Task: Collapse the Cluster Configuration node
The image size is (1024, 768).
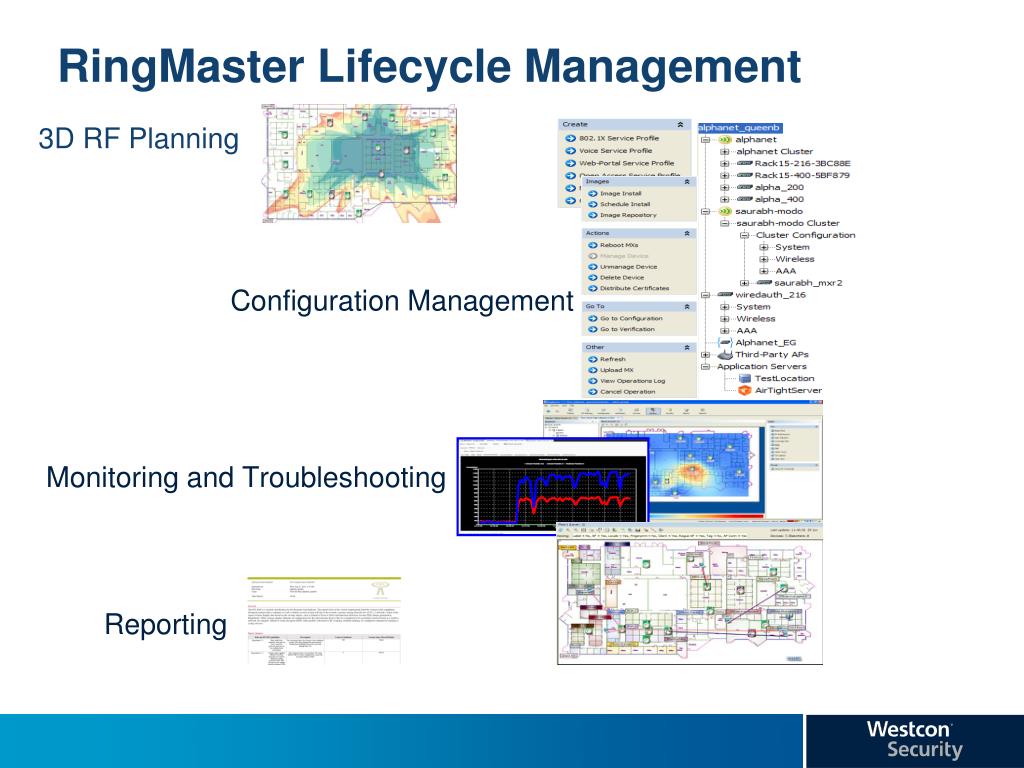Action: pos(744,235)
